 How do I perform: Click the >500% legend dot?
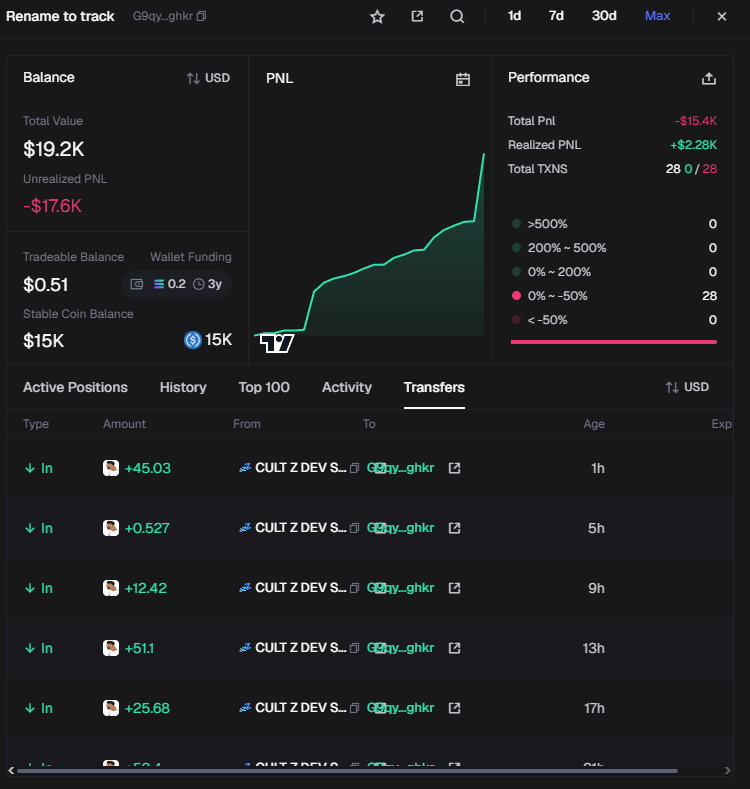[x=516, y=223]
